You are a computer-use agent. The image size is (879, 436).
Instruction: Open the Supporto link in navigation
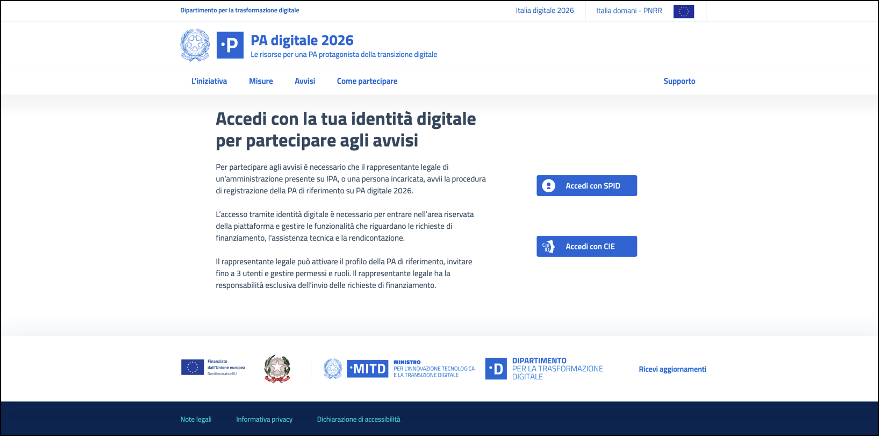[x=679, y=81]
